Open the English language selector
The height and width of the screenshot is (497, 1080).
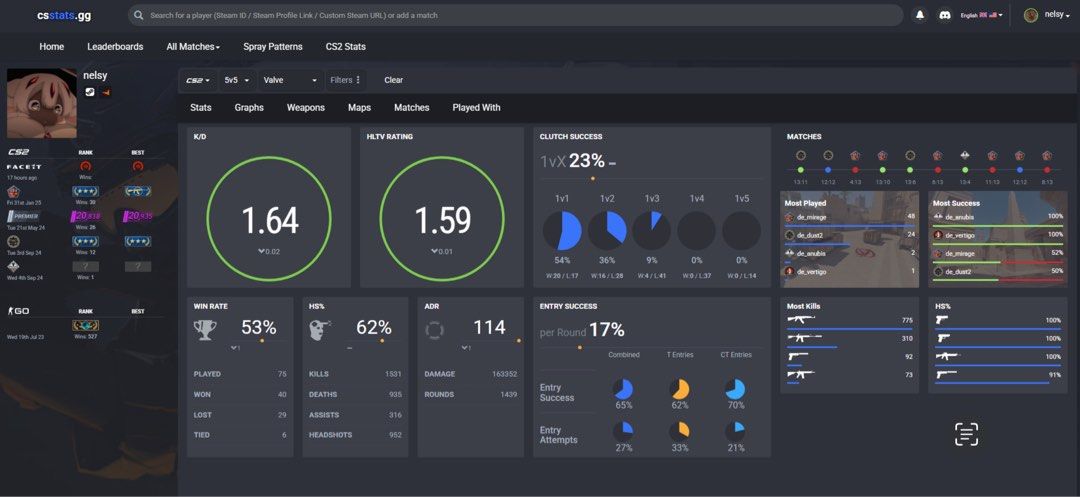982,15
